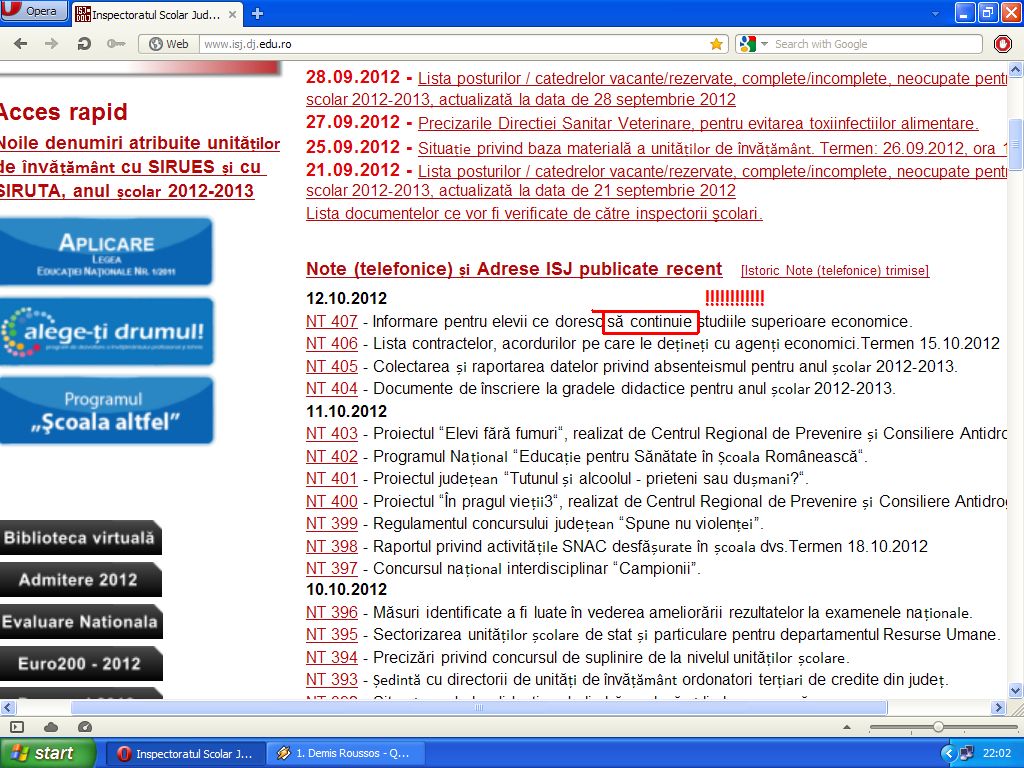
Task: Open Demis Roussos taskbar window
Action: tap(343, 753)
